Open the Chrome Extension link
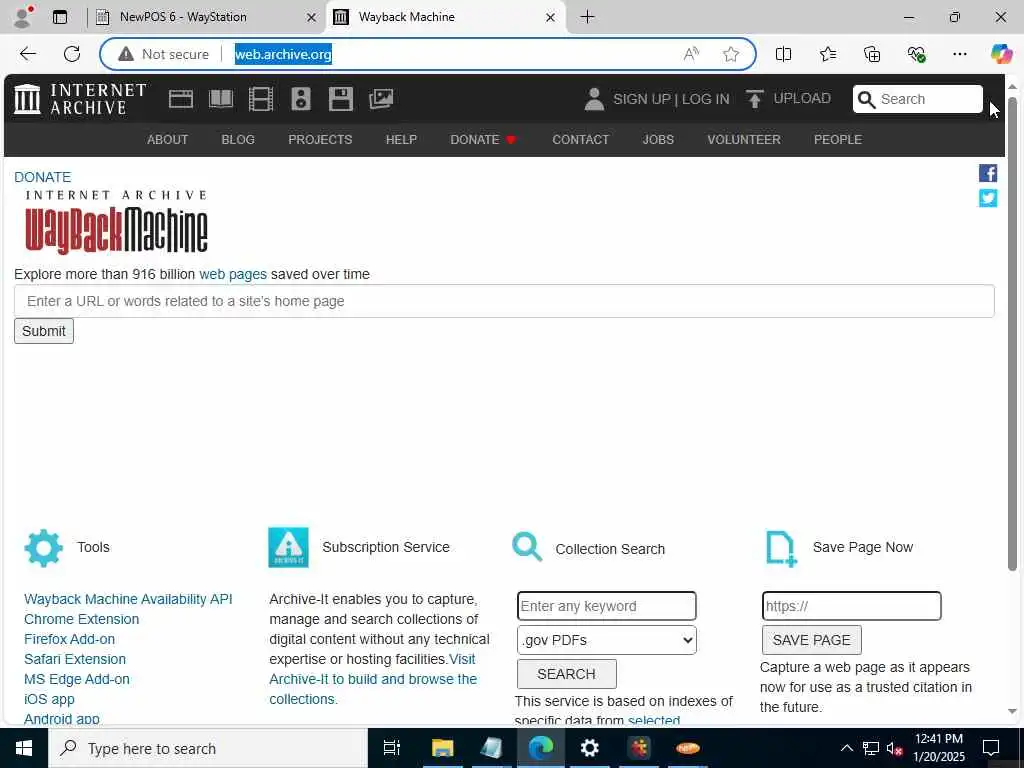Viewport: 1024px width, 768px height. 82,619
